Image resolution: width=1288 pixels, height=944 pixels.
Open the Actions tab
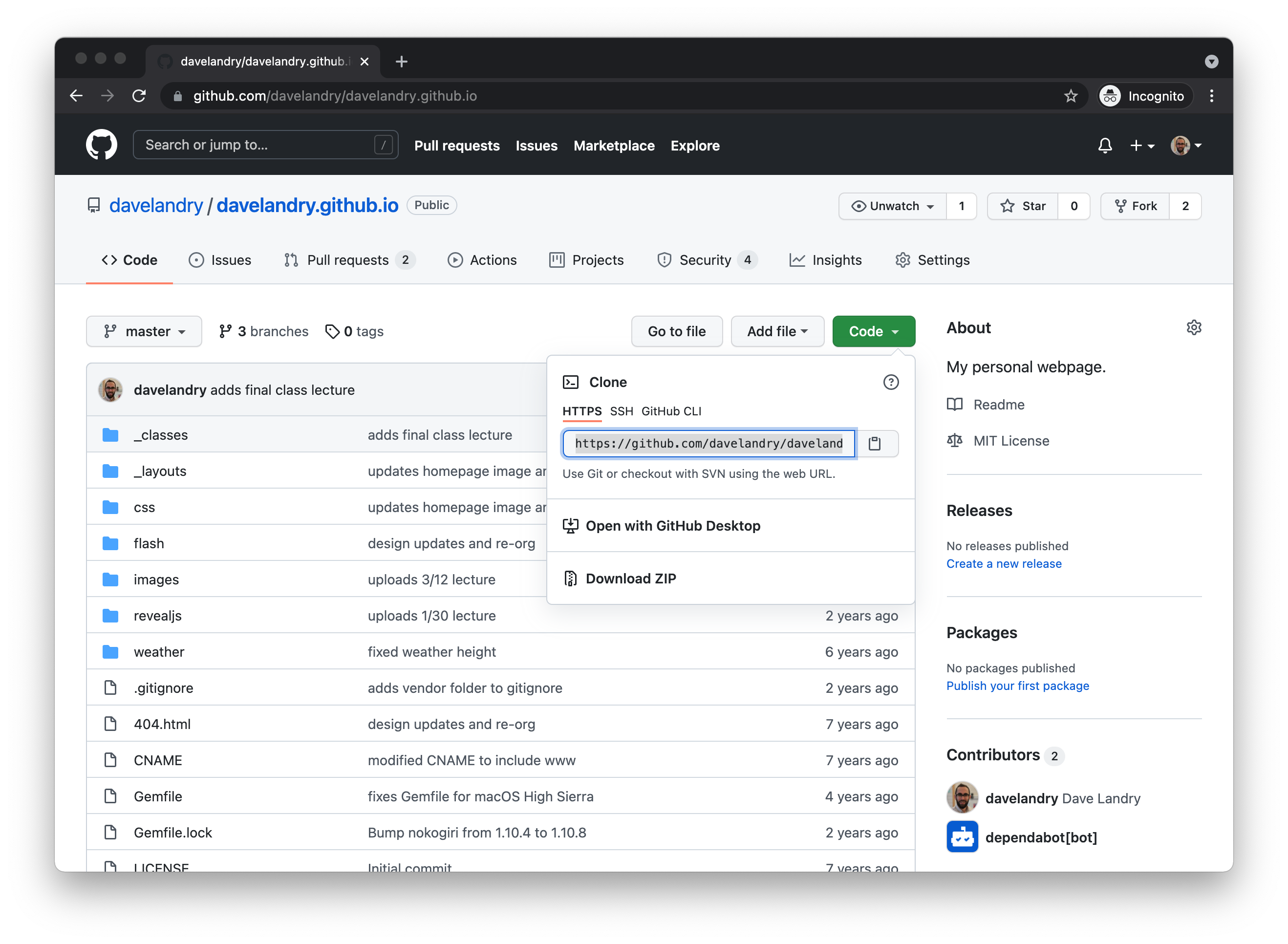(x=482, y=260)
